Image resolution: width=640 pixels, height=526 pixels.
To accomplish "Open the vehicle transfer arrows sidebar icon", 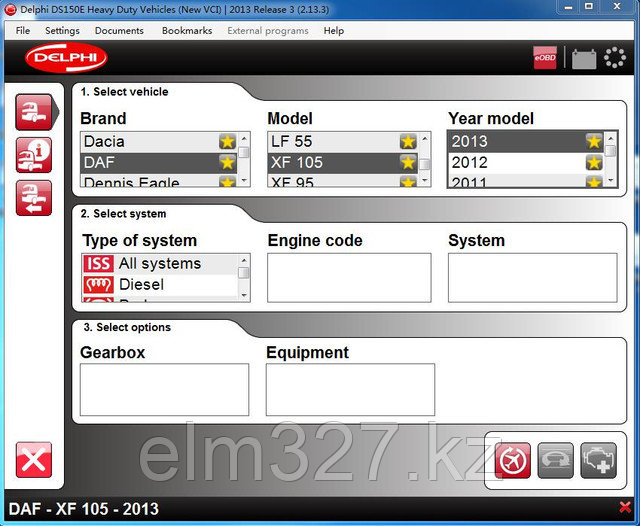I will pos(34,198).
